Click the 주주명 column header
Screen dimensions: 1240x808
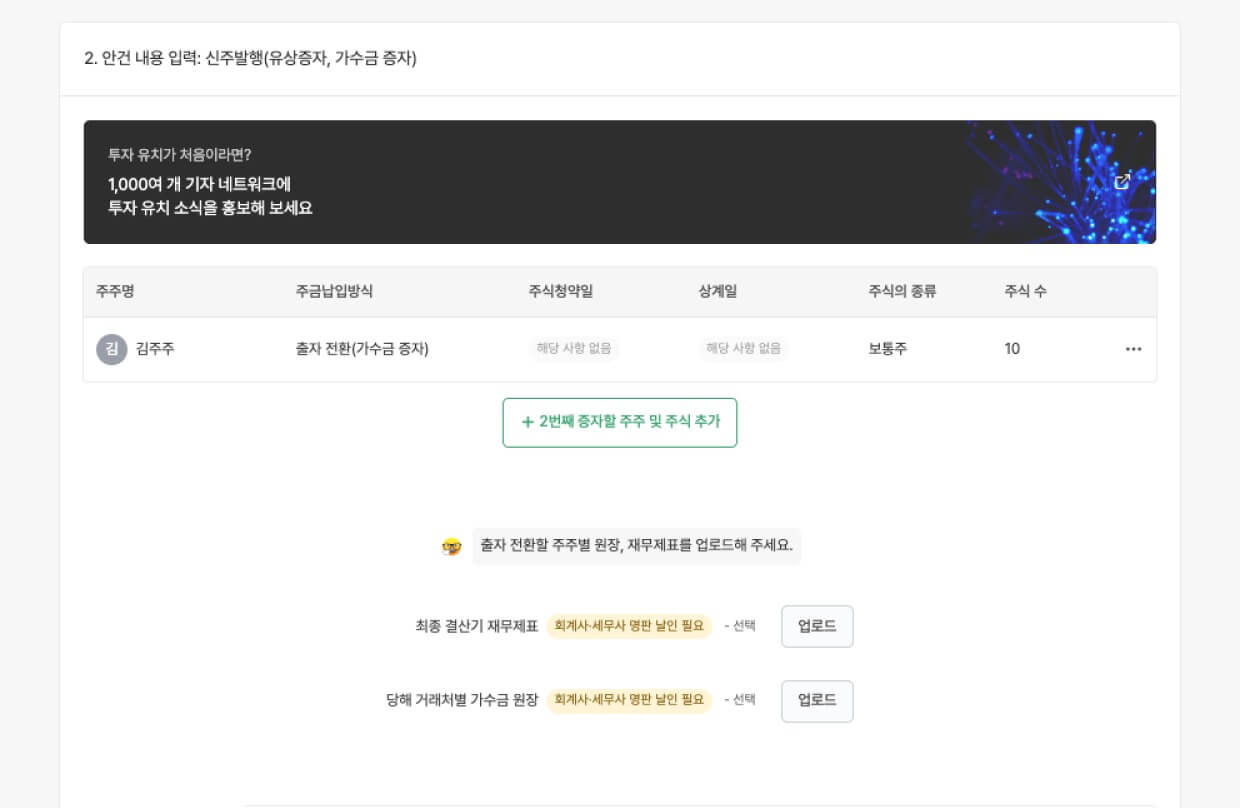(x=115, y=292)
